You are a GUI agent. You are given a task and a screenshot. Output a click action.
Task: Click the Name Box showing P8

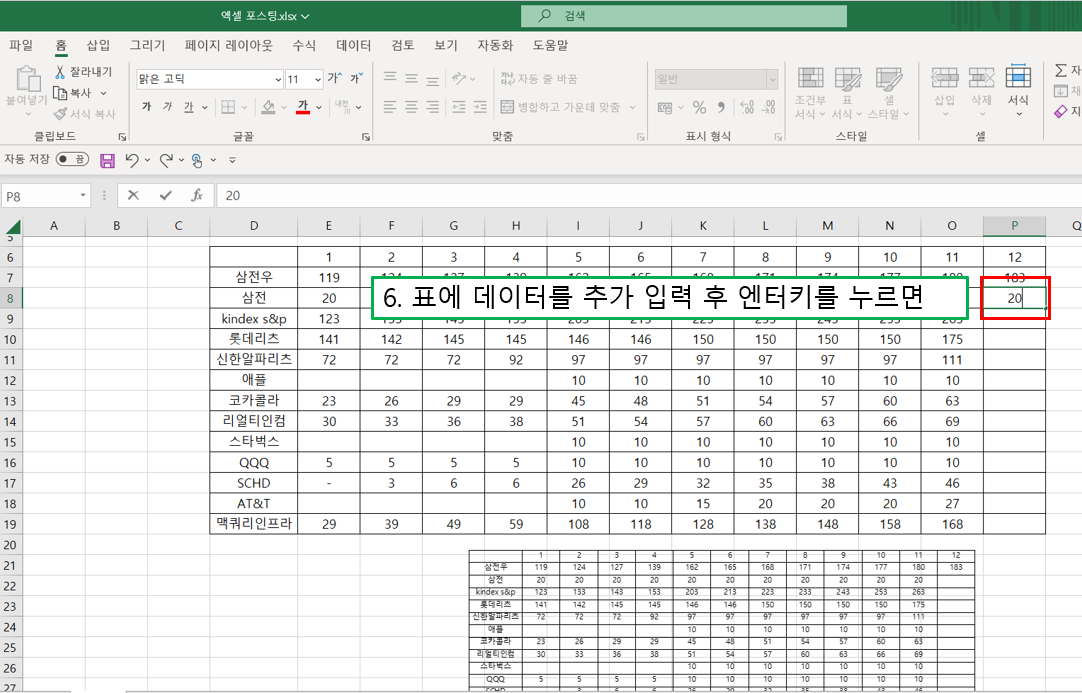pyautogui.click(x=46, y=196)
